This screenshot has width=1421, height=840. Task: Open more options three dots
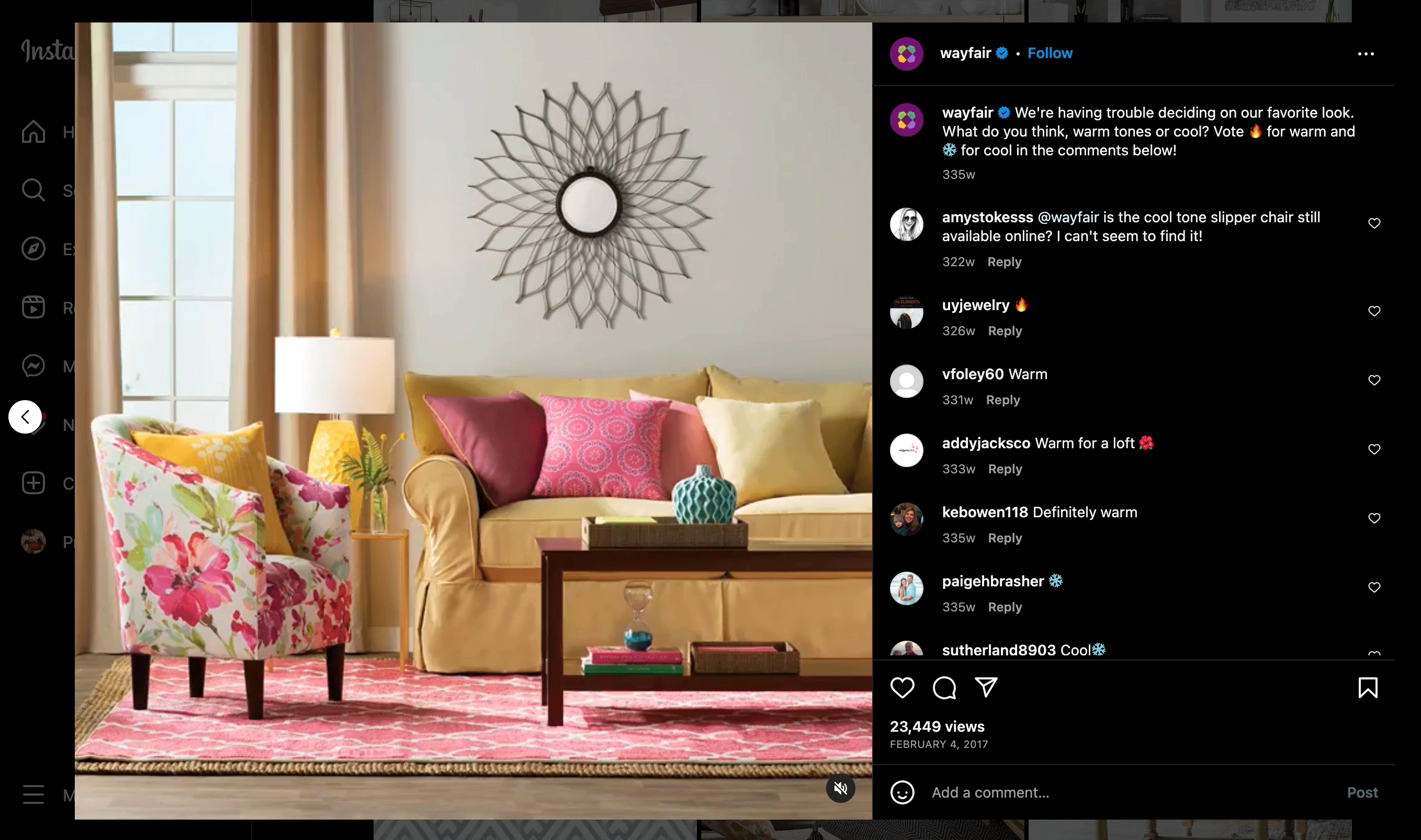[1366, 54]
